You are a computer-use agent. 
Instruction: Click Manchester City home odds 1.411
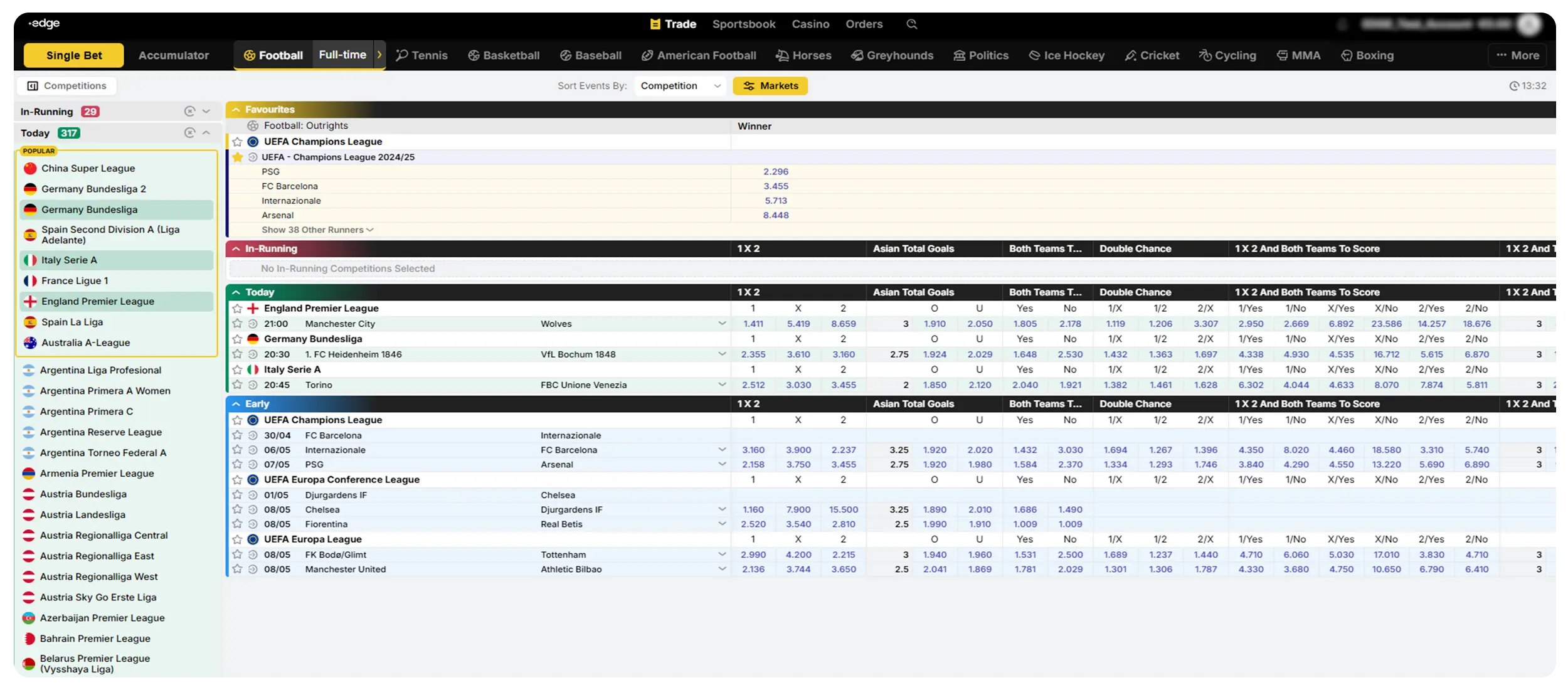[x=753, y=324]
